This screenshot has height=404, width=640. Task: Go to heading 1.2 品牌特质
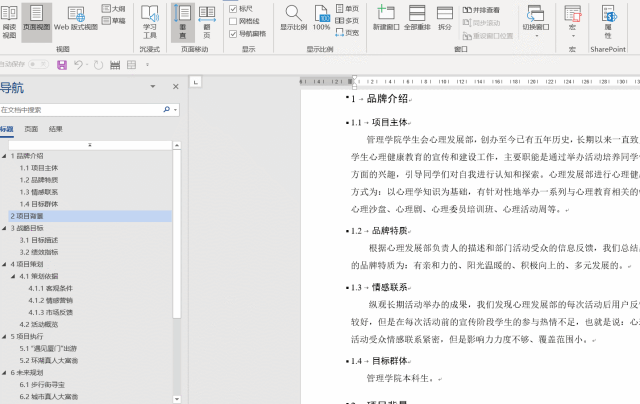pos(39,180)
